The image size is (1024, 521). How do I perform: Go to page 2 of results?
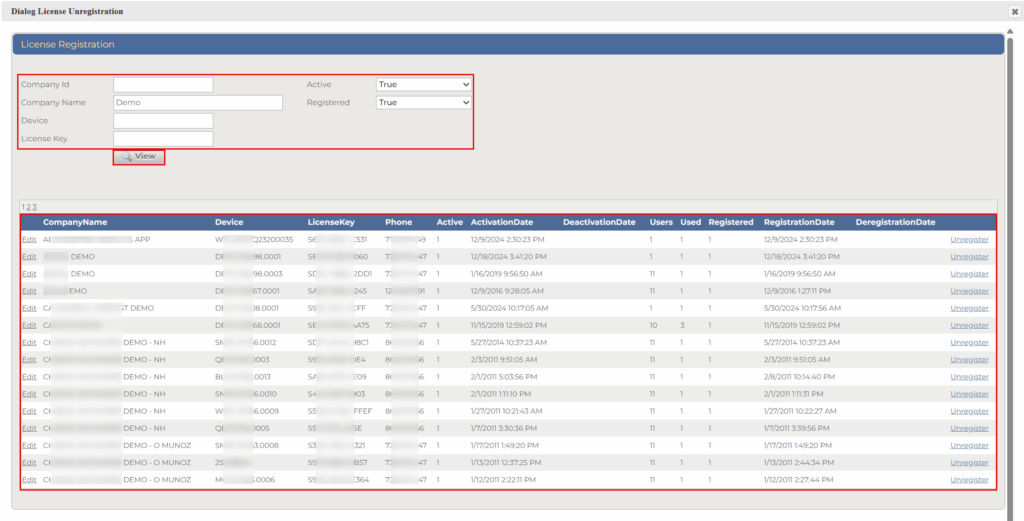click(x=28, y=207)
